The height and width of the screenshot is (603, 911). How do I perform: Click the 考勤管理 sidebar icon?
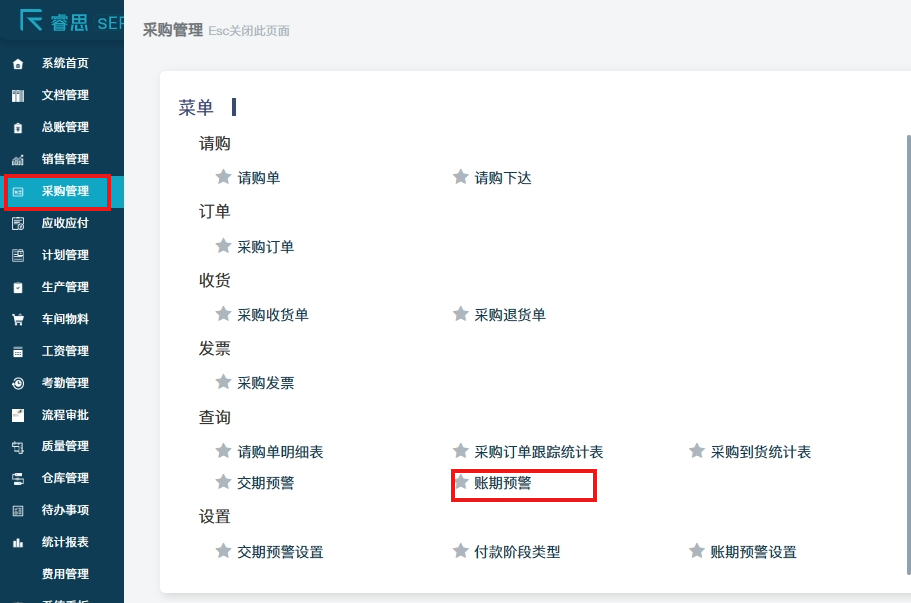(x=17, y=384)
